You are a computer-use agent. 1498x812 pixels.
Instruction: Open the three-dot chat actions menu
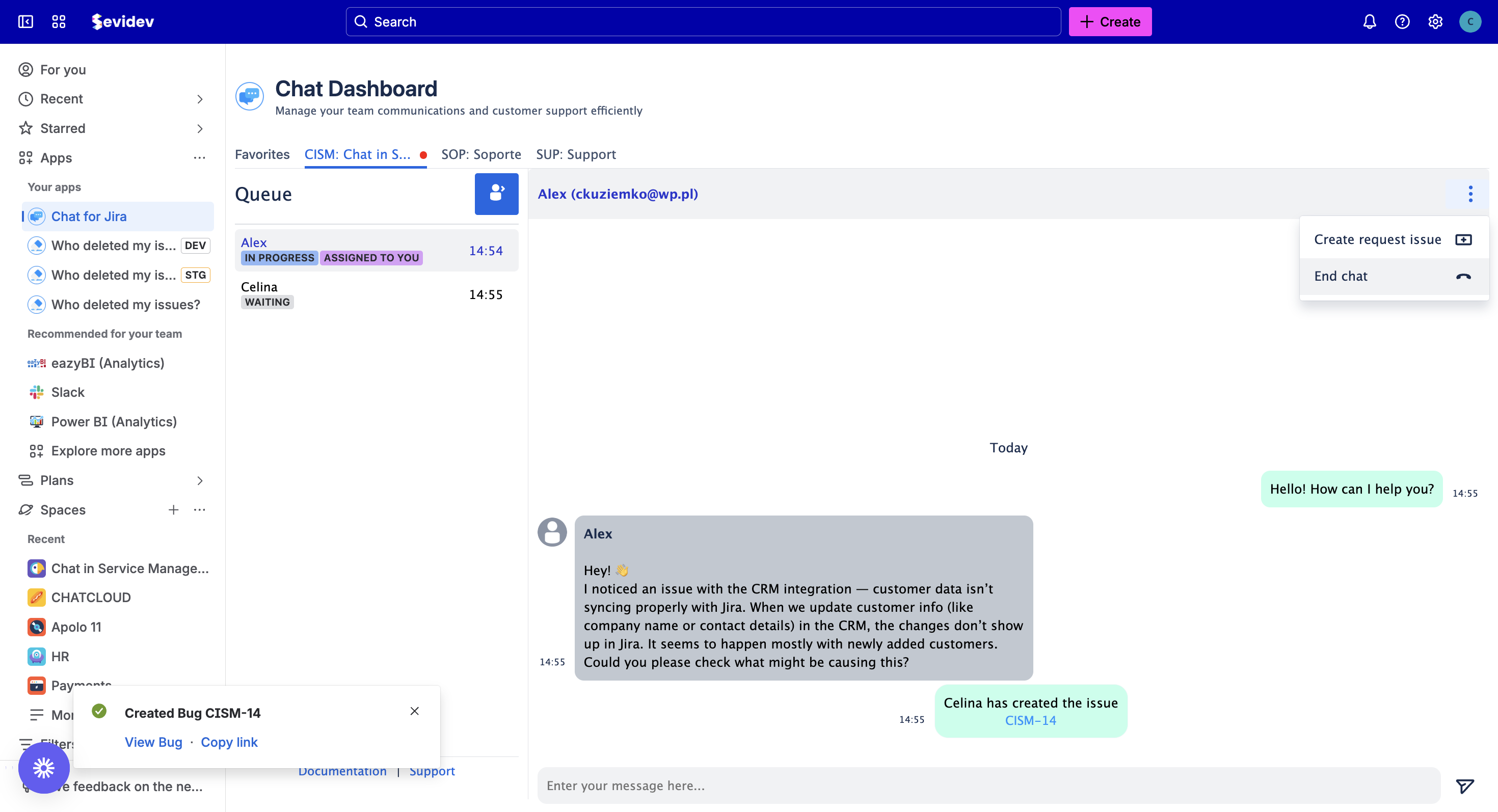click(x=1470, y=194)
